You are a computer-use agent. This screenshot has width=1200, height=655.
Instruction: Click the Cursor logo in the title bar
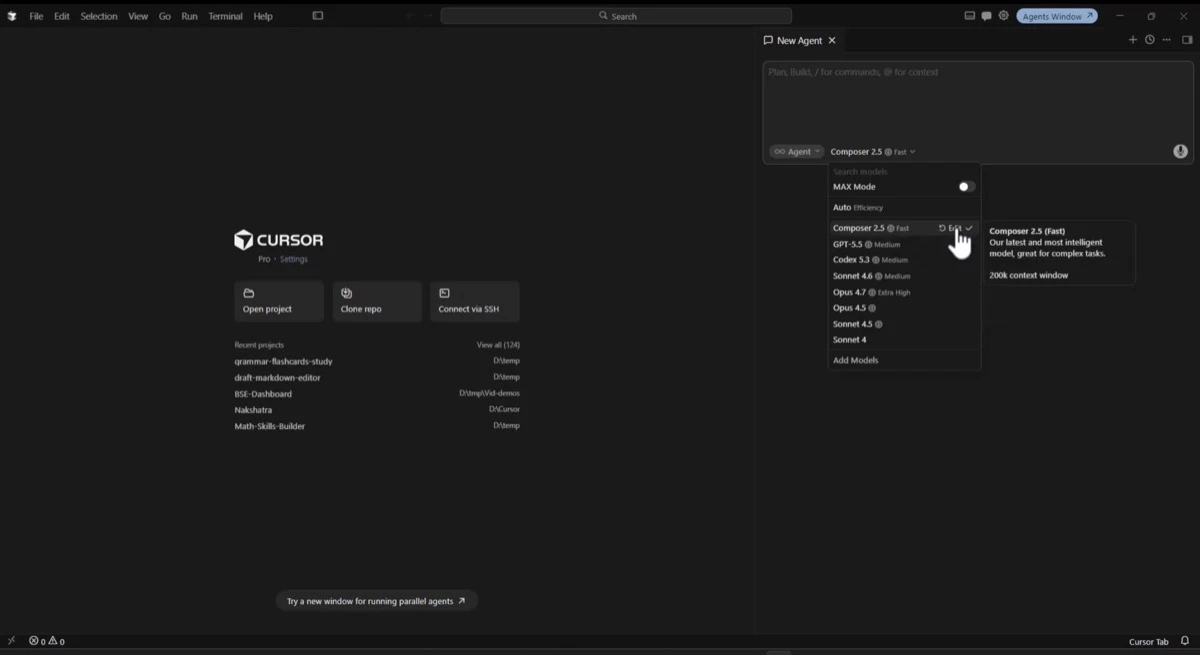pos(12,16)
